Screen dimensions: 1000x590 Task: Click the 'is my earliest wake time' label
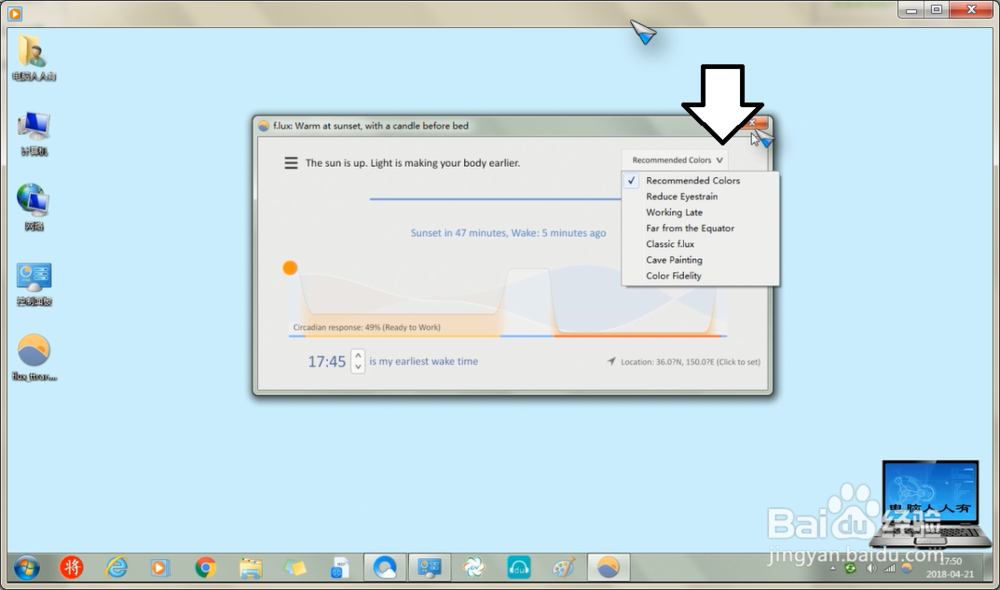[423, 361]
